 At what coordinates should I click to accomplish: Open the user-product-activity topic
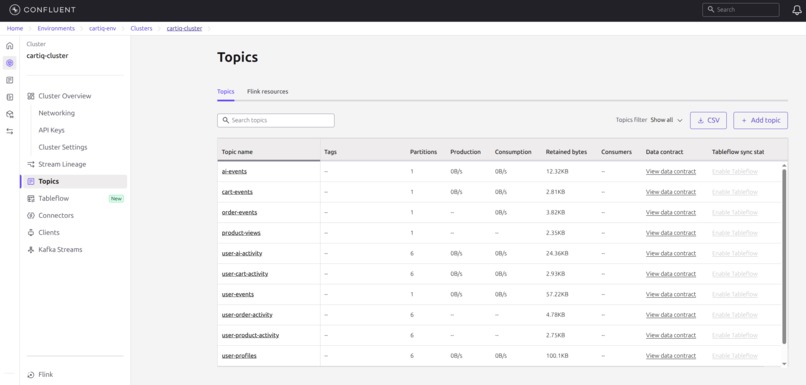pyautogui.click(x=250, y=335)
